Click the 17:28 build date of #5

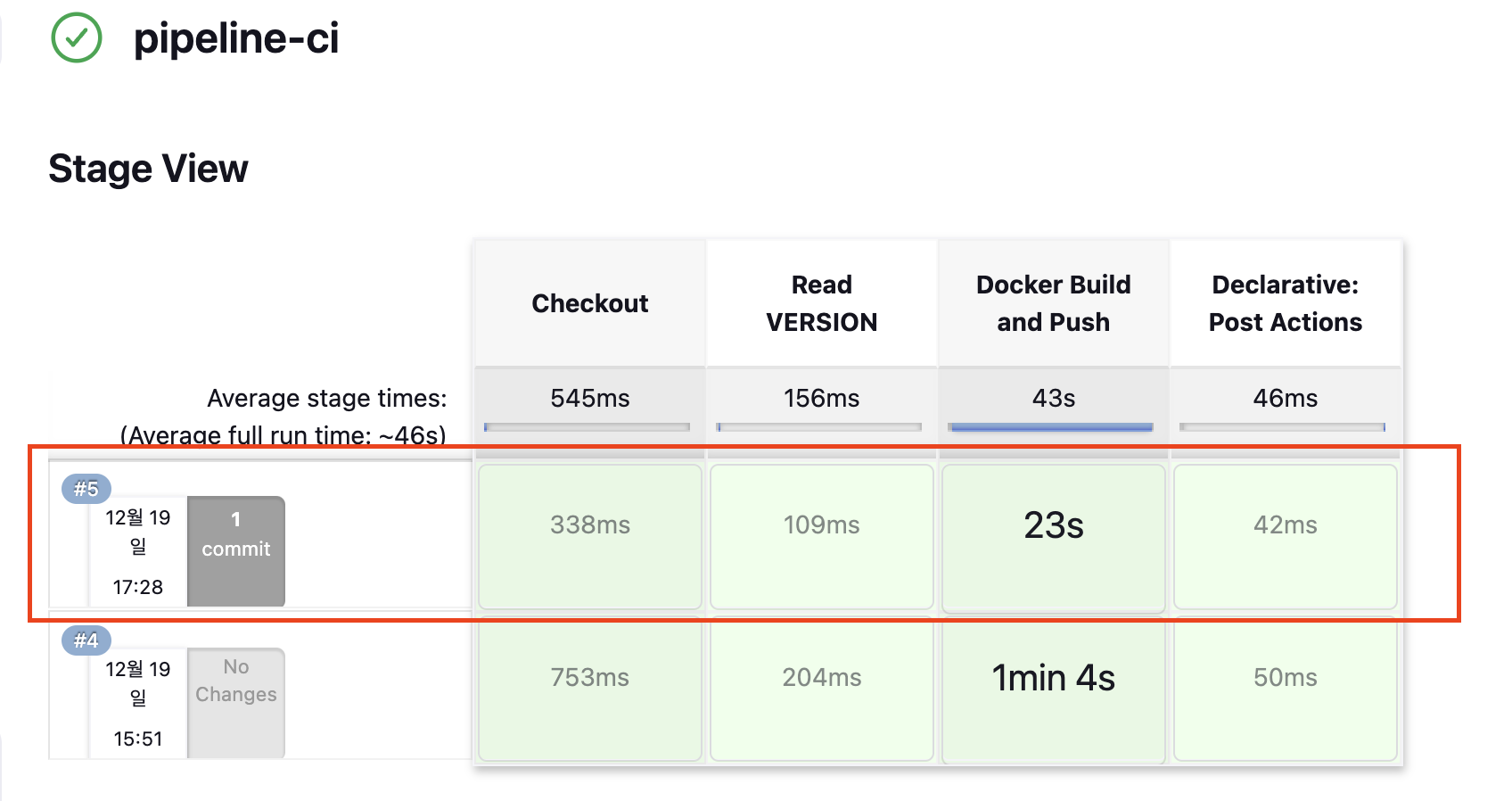[138, 587]
